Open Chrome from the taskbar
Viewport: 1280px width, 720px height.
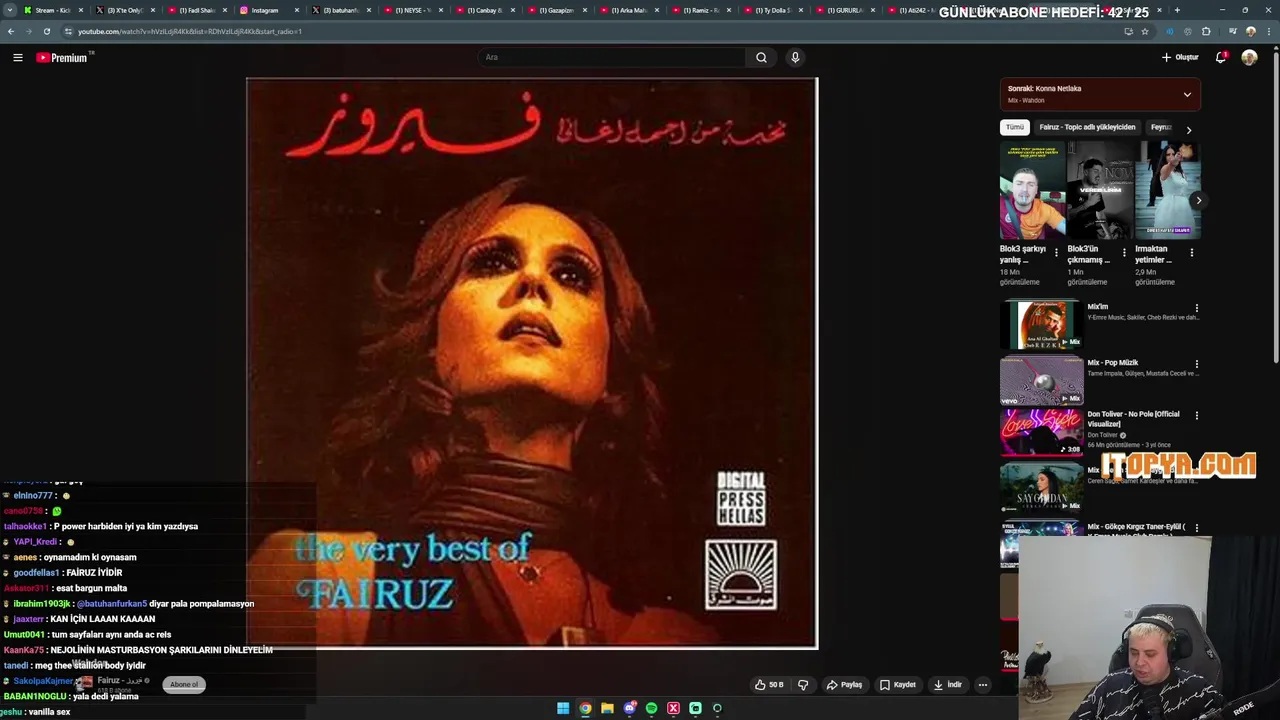585,708
